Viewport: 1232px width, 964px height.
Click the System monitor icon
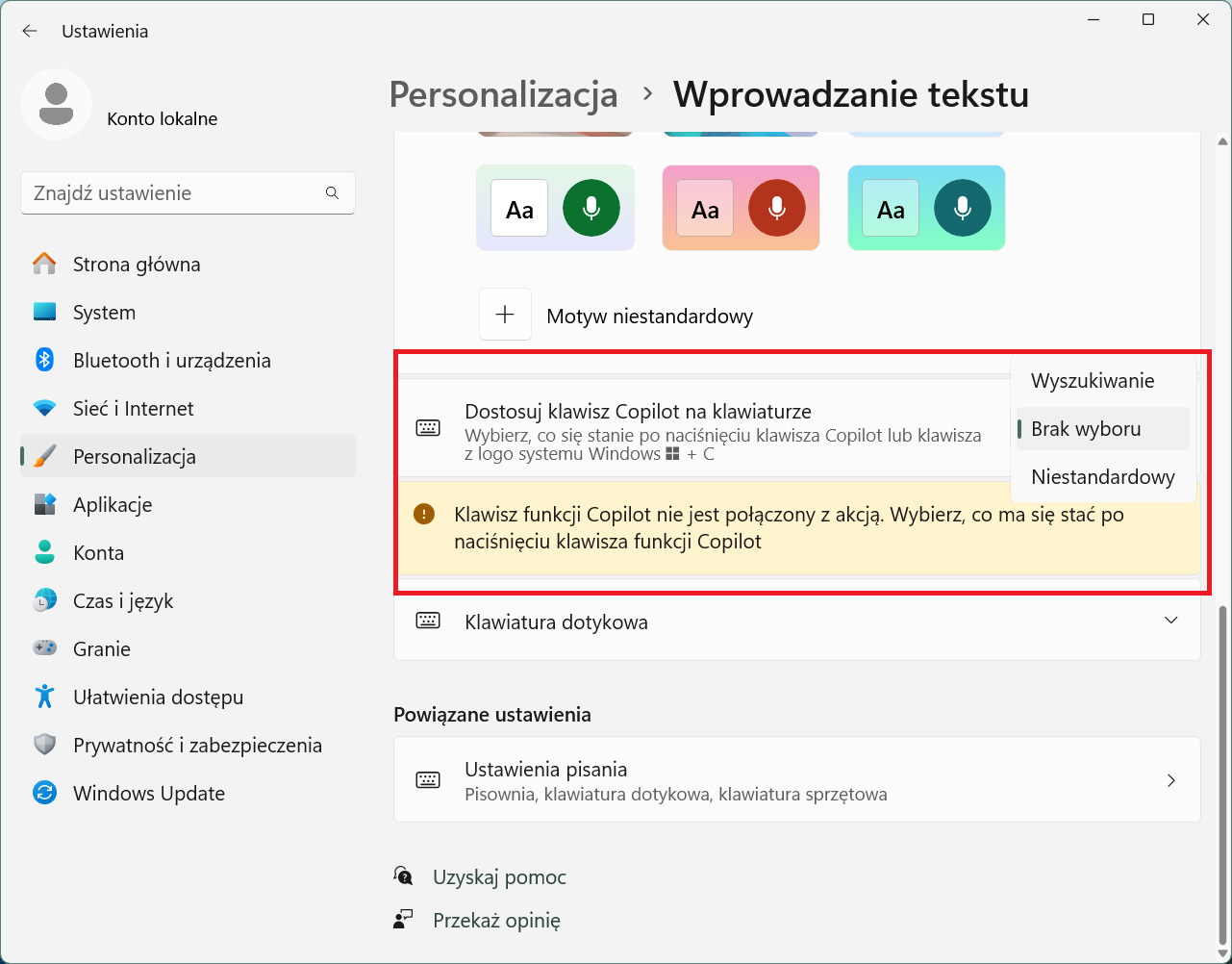(44, 312)
